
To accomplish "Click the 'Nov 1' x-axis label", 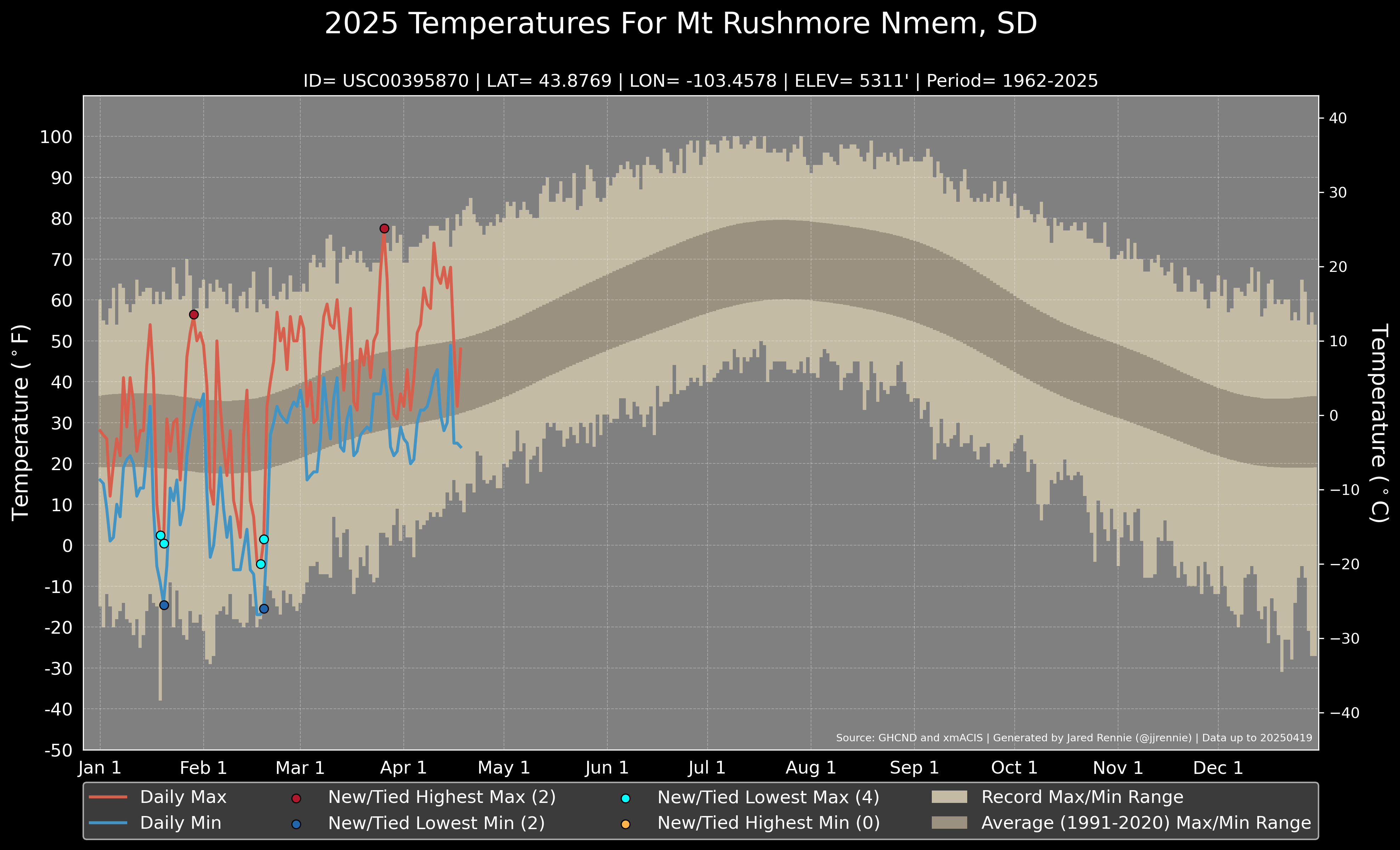I will pos(1118,768).
